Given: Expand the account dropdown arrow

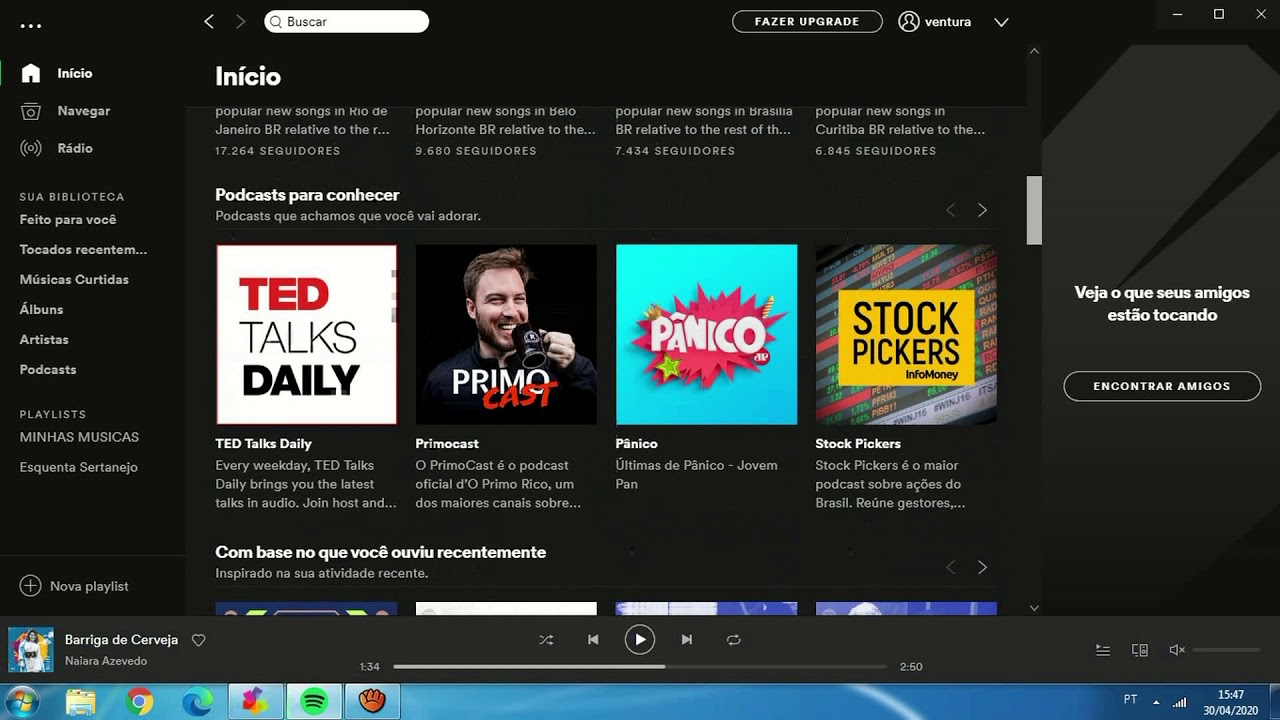Looking at the screenshot, I should point(1001,22).
